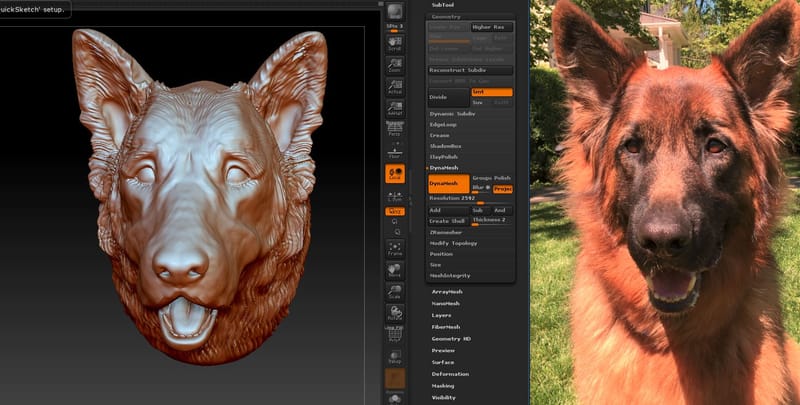Disable the Project option in DynaMesh
Screen dimensions: 800x405
click(x=503, y=187)
